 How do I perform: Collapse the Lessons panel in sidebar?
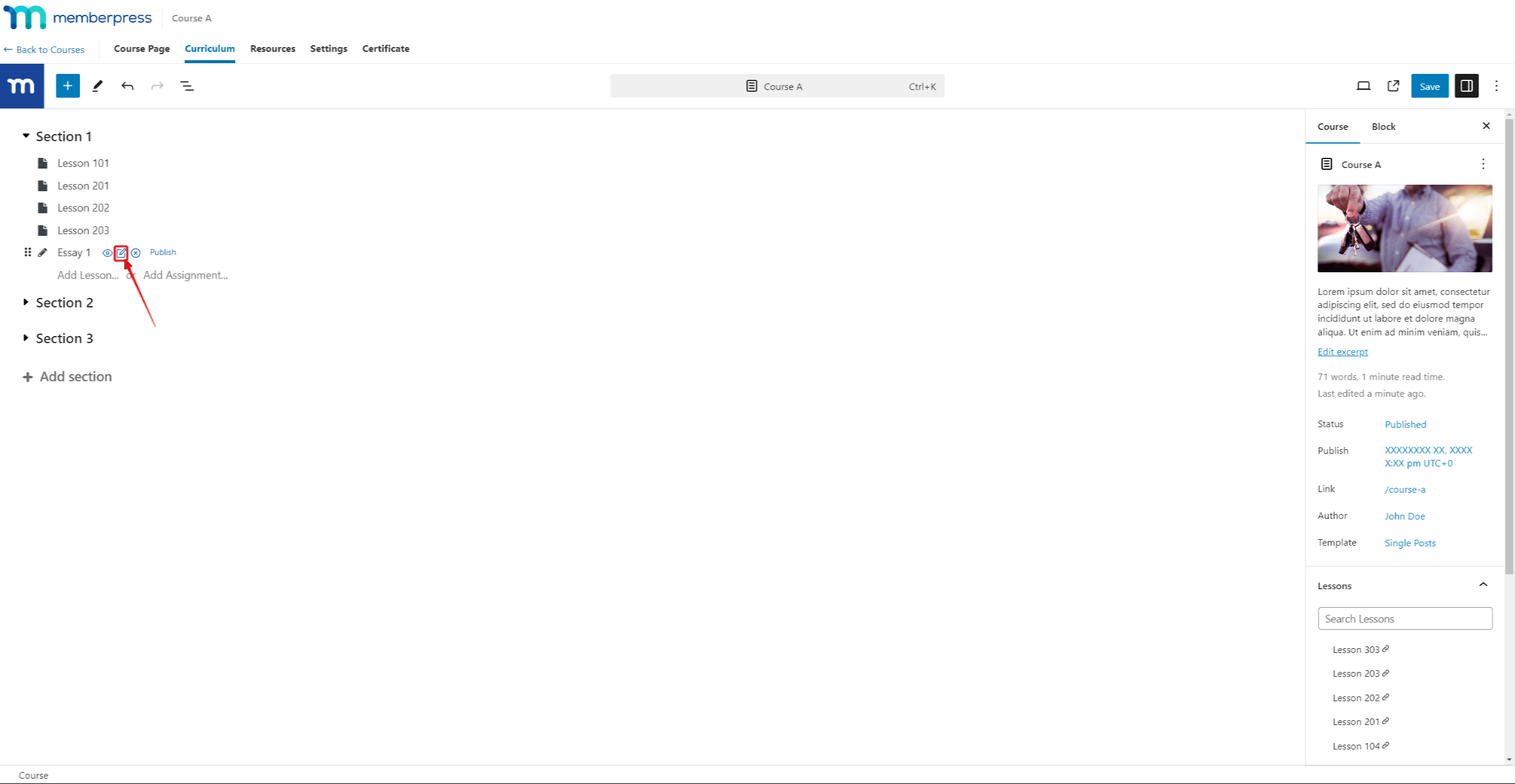[x=1483, y=584]
